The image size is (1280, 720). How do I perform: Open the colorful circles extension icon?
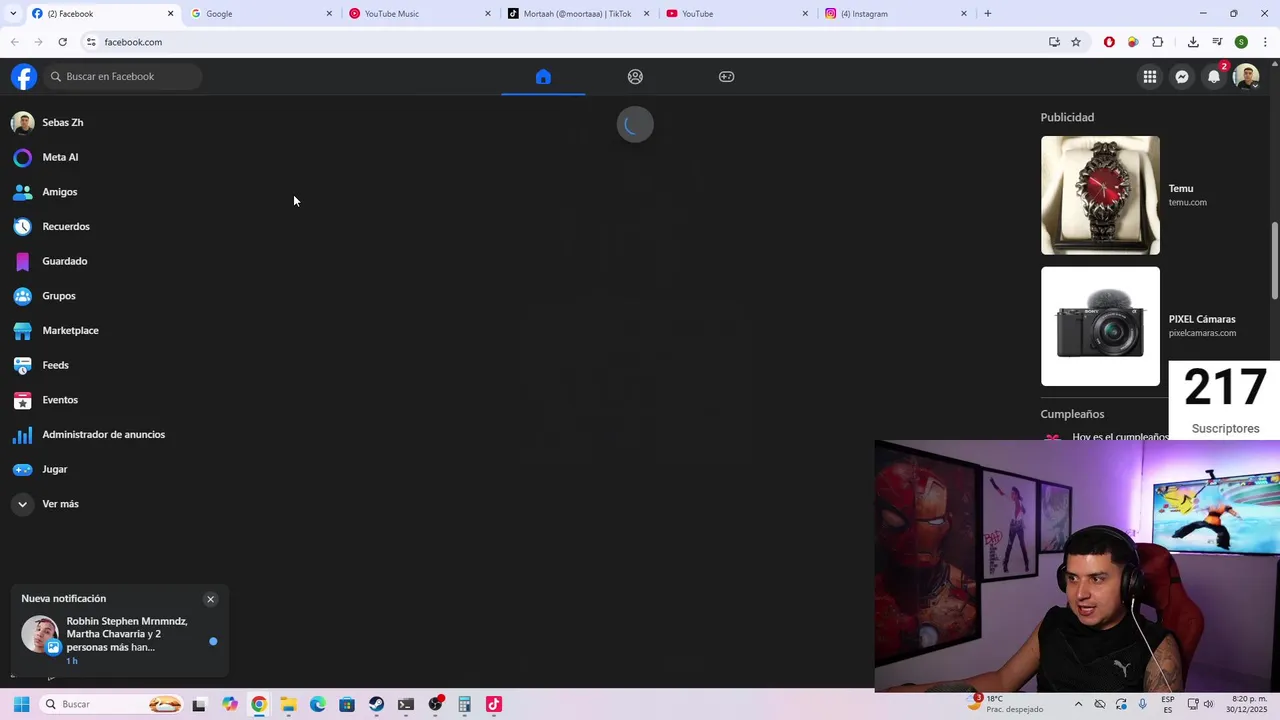pyautogui.click(x=1133, y=42)
